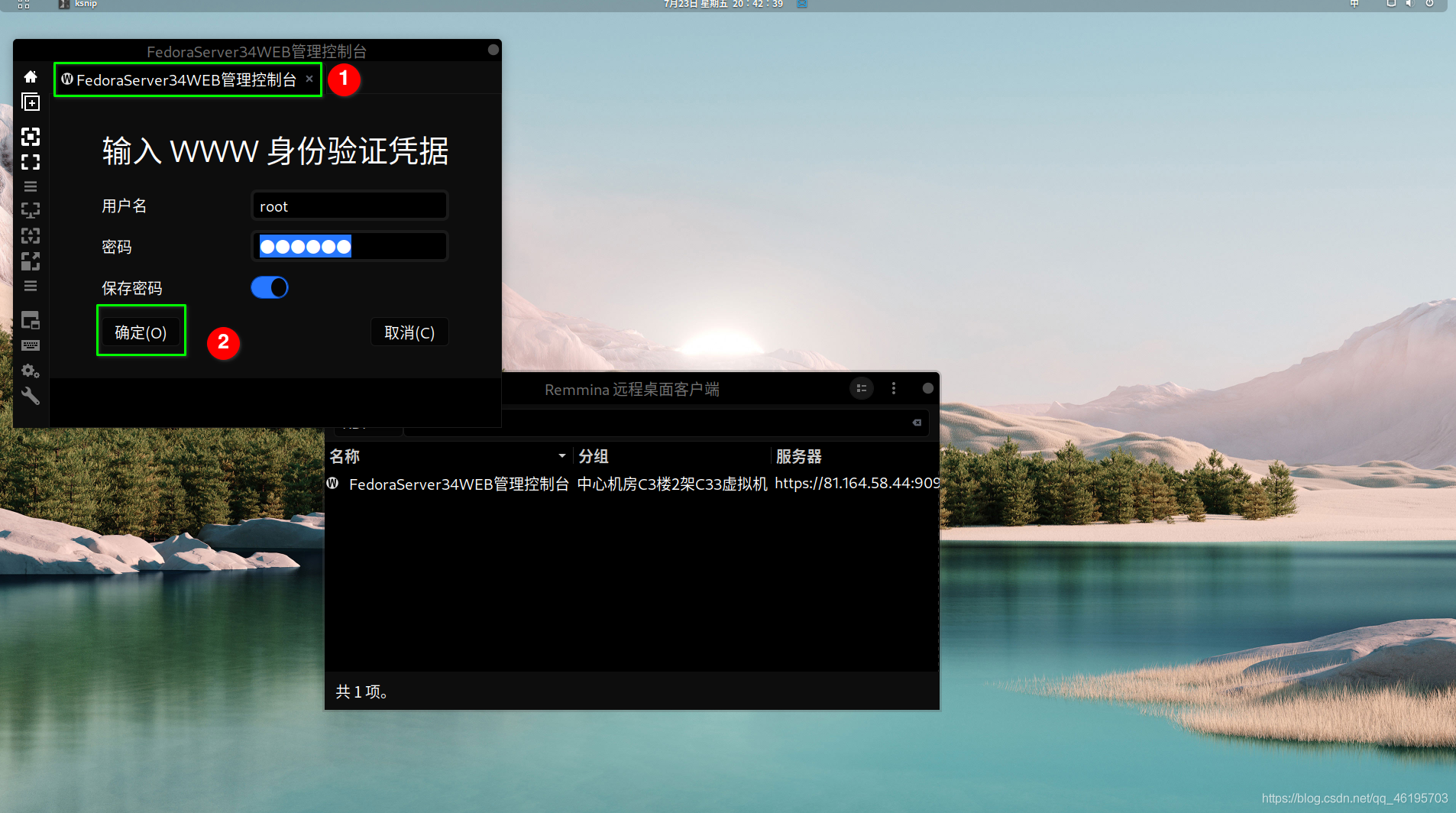Click the monitor bracket sidebar icon

pos(31,210)
